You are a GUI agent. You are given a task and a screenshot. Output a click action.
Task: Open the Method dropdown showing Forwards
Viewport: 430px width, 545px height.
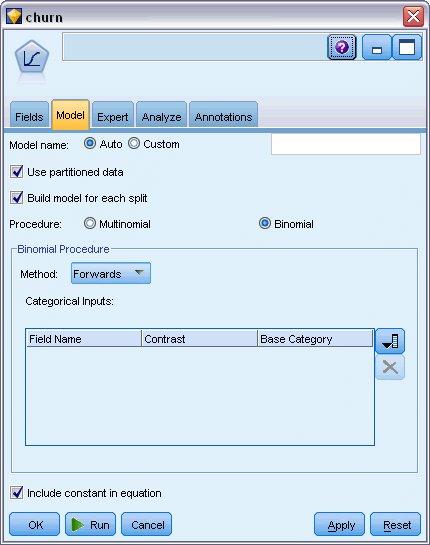tap(111, 274)
